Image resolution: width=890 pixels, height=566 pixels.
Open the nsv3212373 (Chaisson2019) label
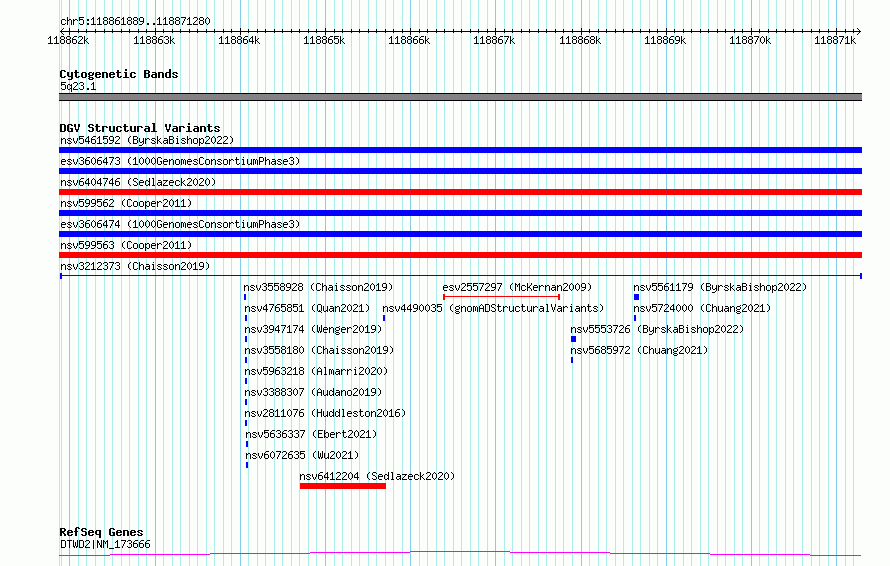(135, 266)
